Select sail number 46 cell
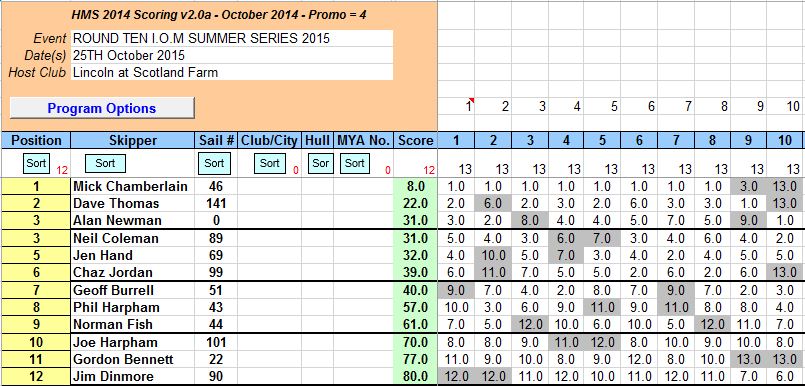 click(x=216, y=186)
